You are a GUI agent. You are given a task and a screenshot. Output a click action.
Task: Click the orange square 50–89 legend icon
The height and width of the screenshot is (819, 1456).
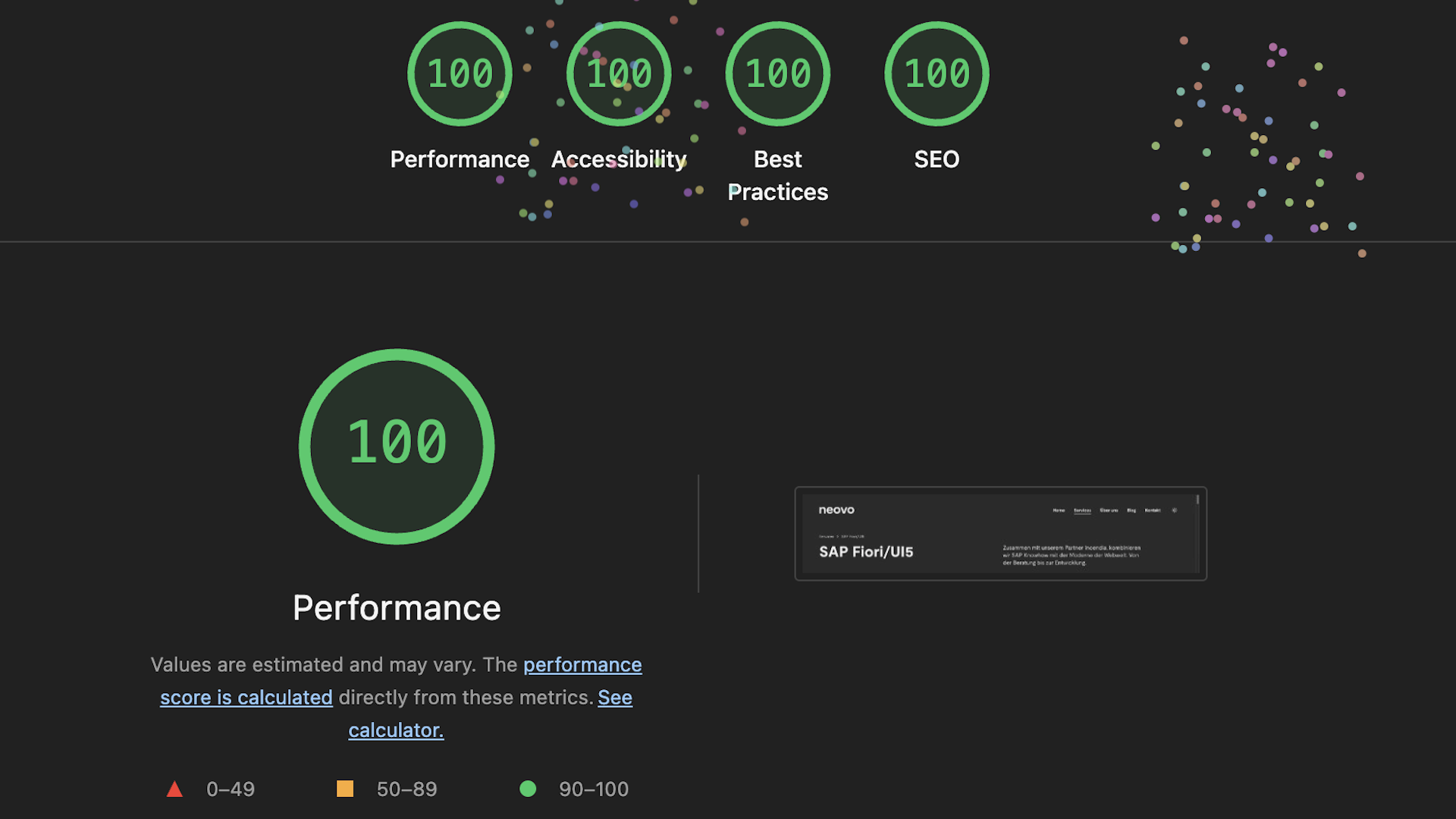[345, 789]
